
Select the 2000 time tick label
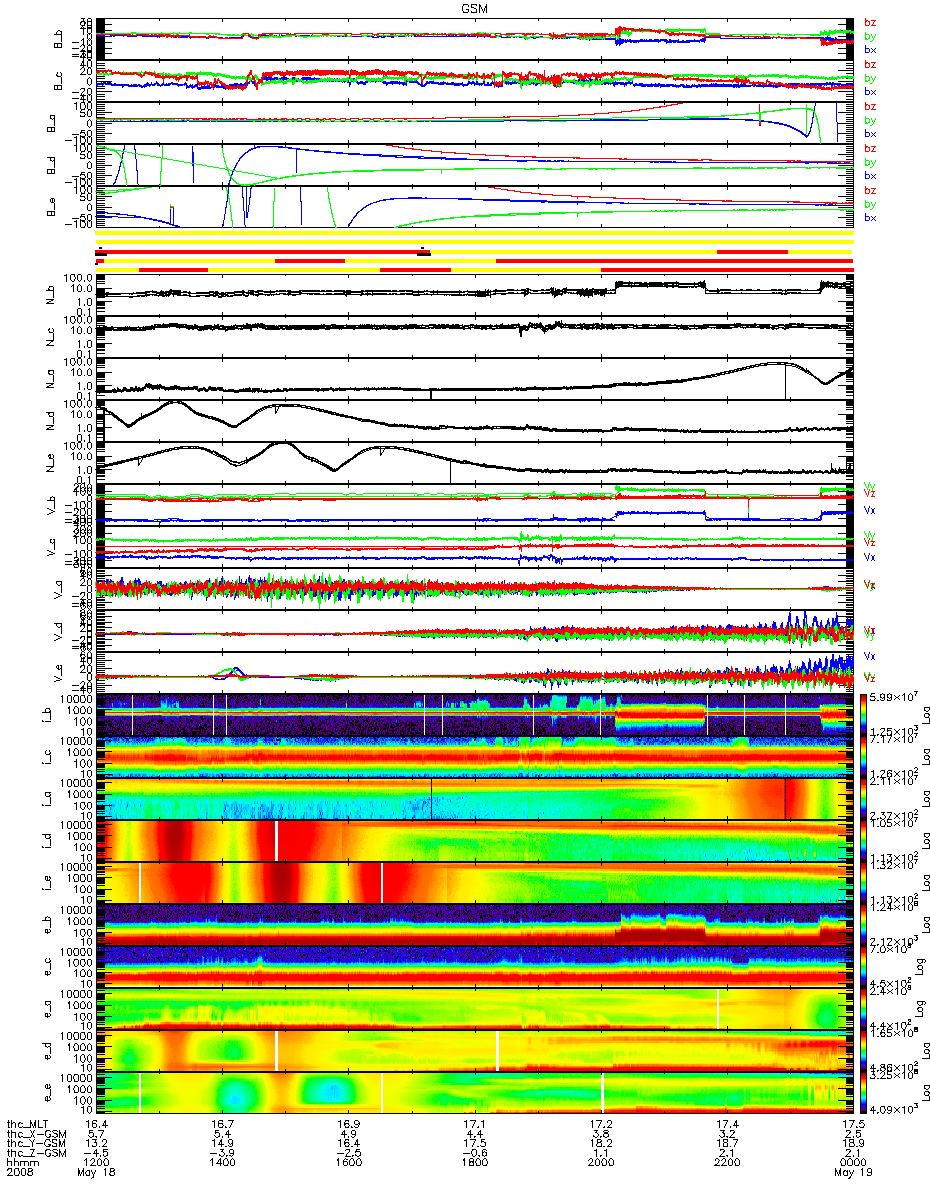click(x=601, y=1162)
